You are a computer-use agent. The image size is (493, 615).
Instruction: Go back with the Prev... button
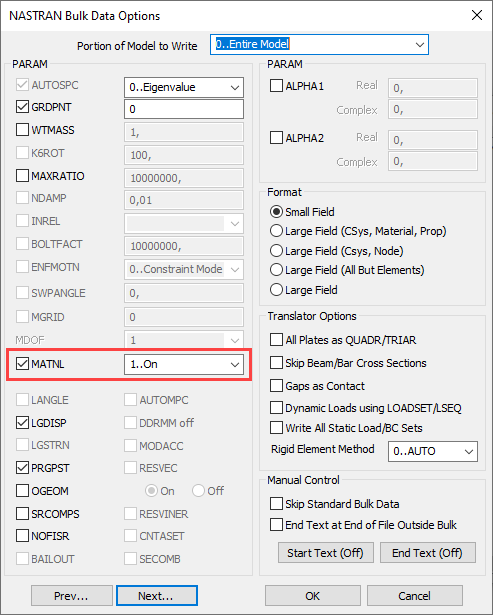(72, 596)
